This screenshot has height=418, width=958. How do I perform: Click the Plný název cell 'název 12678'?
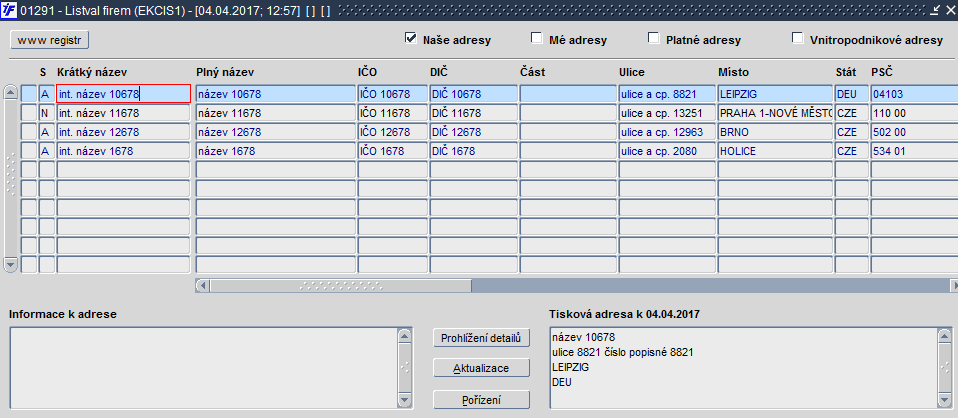point(276,132)
